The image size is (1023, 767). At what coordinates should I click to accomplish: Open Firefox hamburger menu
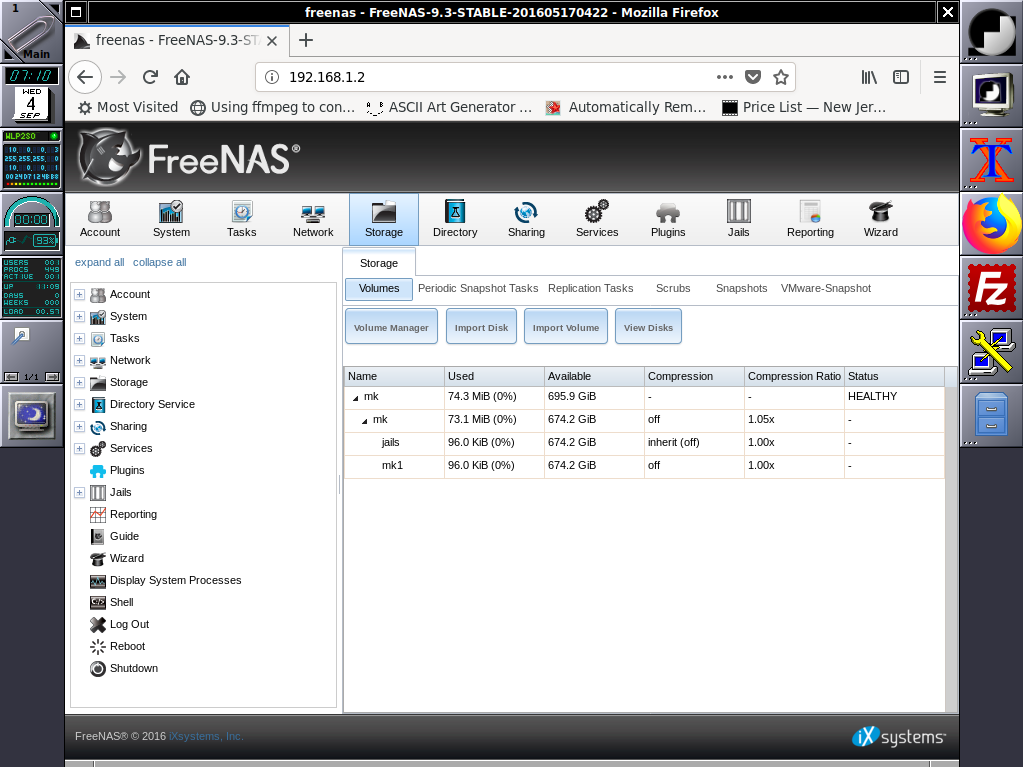(x=939, y=77)
